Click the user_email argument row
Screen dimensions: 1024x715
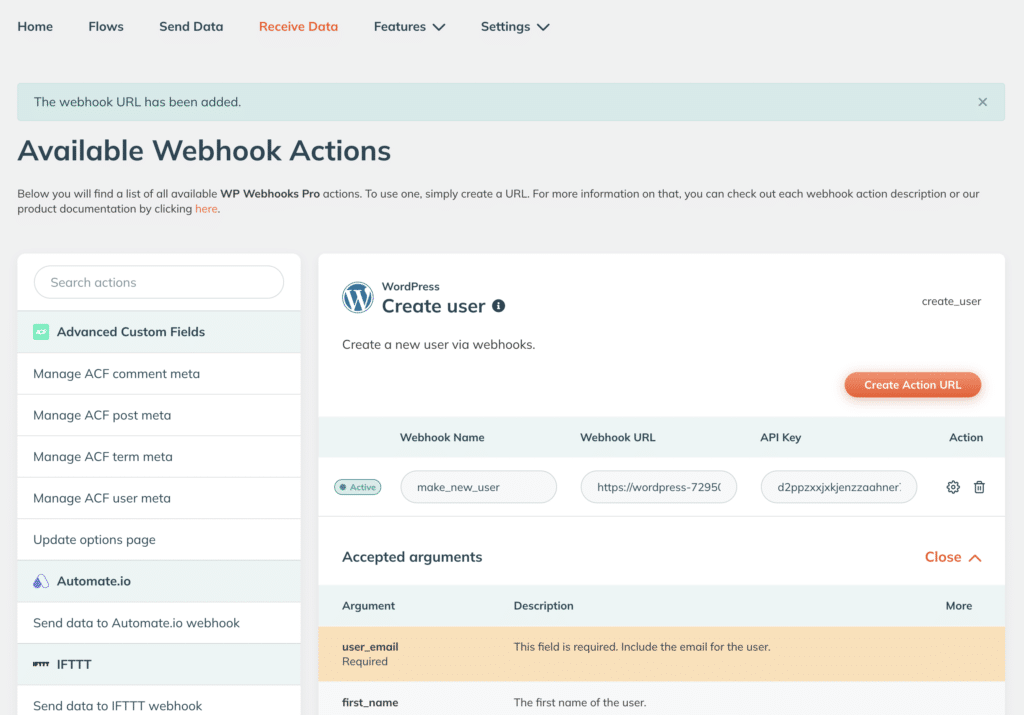[662, 654]
